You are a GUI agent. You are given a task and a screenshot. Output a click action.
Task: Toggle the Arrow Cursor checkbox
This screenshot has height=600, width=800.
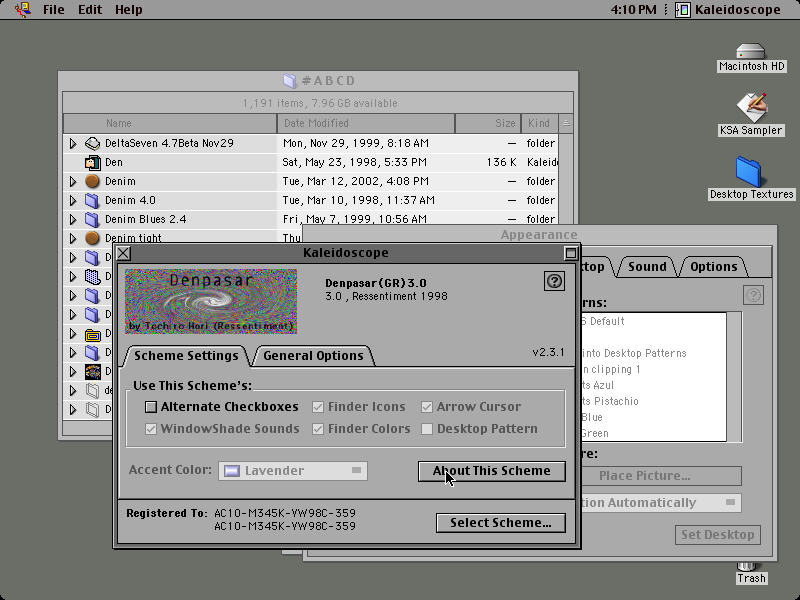click(x=427, y=407)
